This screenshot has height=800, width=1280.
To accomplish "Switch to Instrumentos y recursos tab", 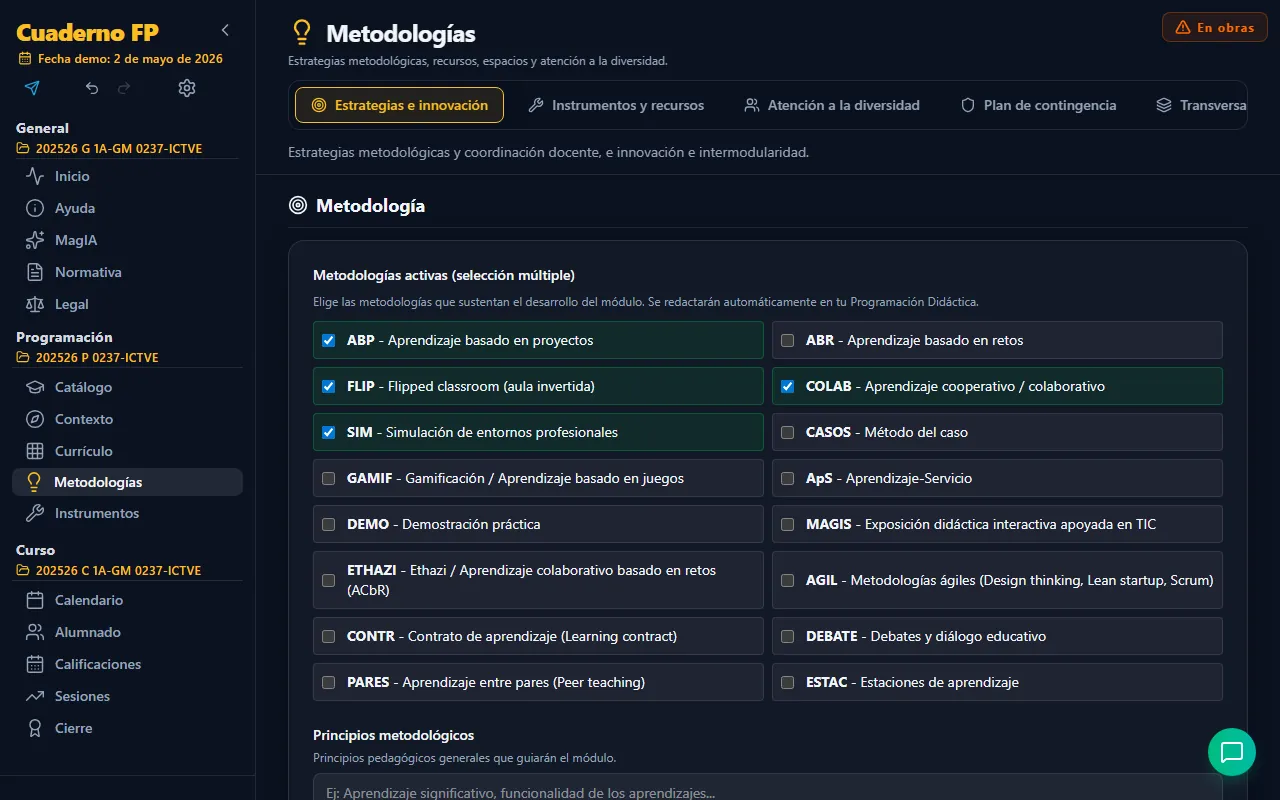I will tap(616, 105).
